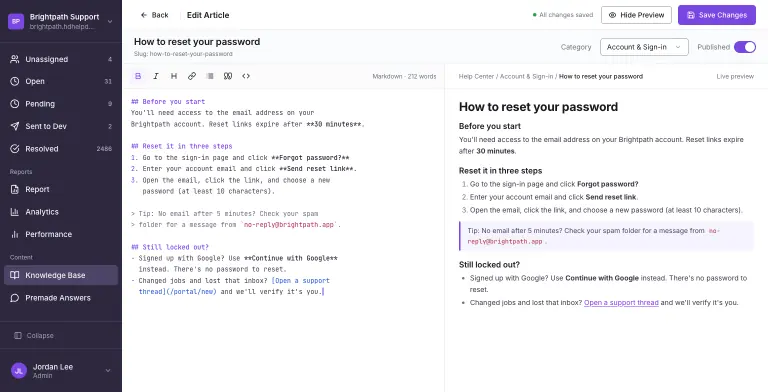768x392 pixels.
Task: Click the JL user avatar
Action: (19, 371)
